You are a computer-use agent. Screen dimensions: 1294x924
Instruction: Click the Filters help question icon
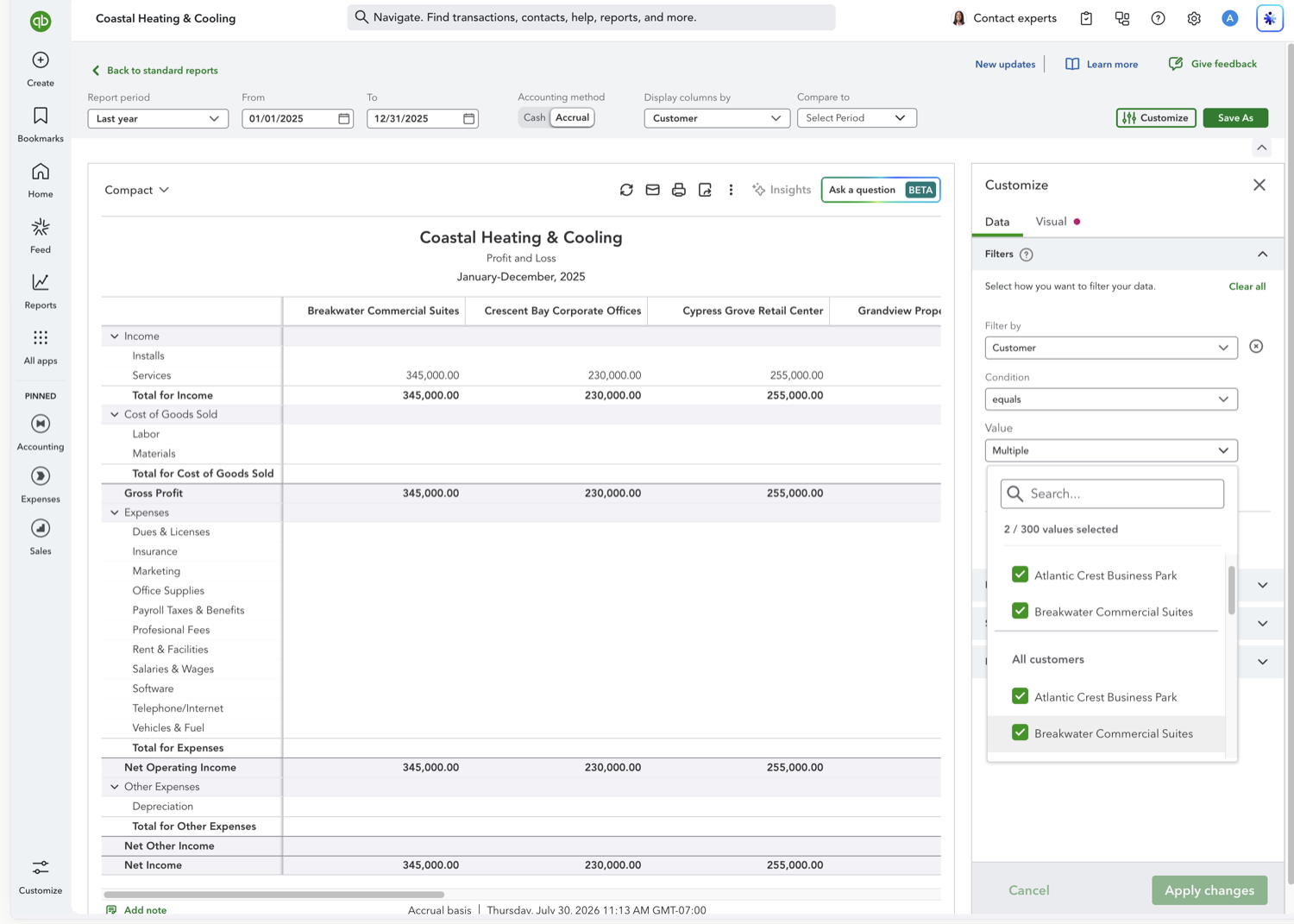pos(1026,255)
